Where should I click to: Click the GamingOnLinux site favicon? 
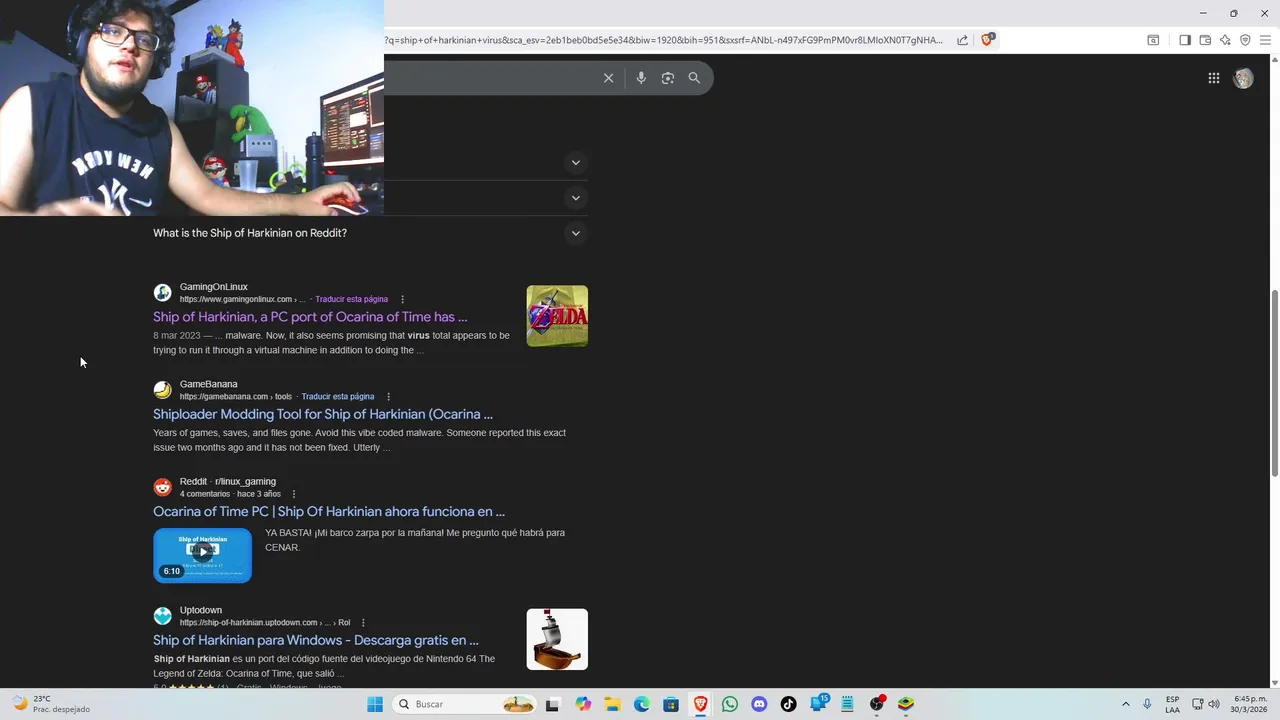point(162,293)
